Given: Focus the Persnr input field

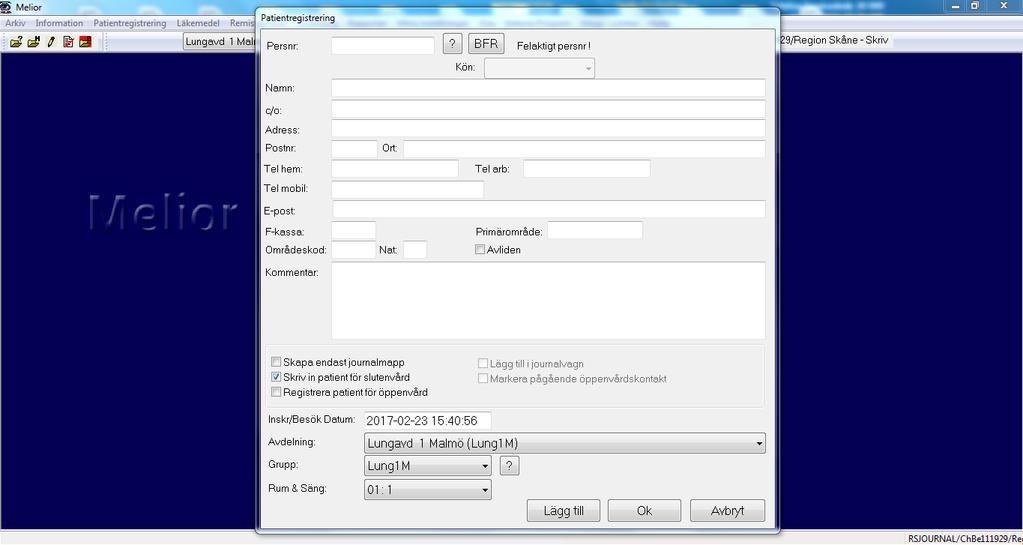Looking at the screenshot, I should (383, 45).
